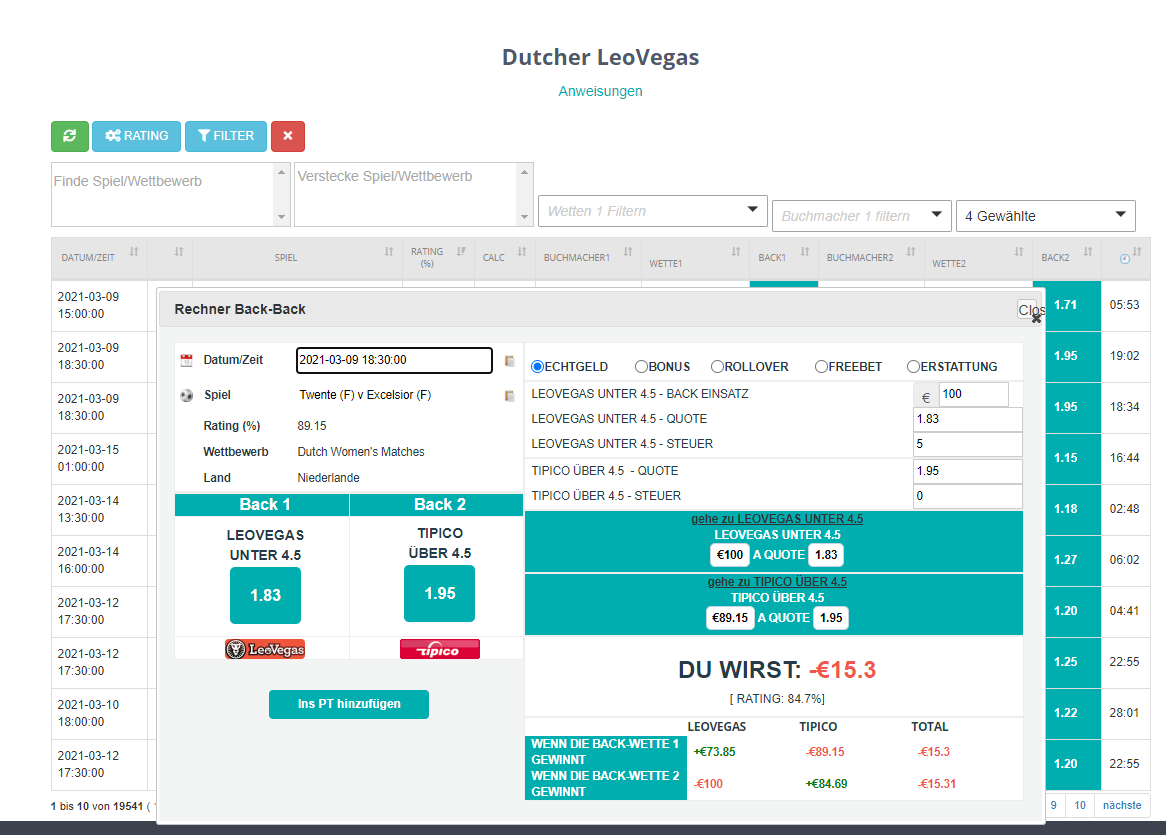
Task: Sort by the RATING (%) column arrows
Action: [461, 252]
